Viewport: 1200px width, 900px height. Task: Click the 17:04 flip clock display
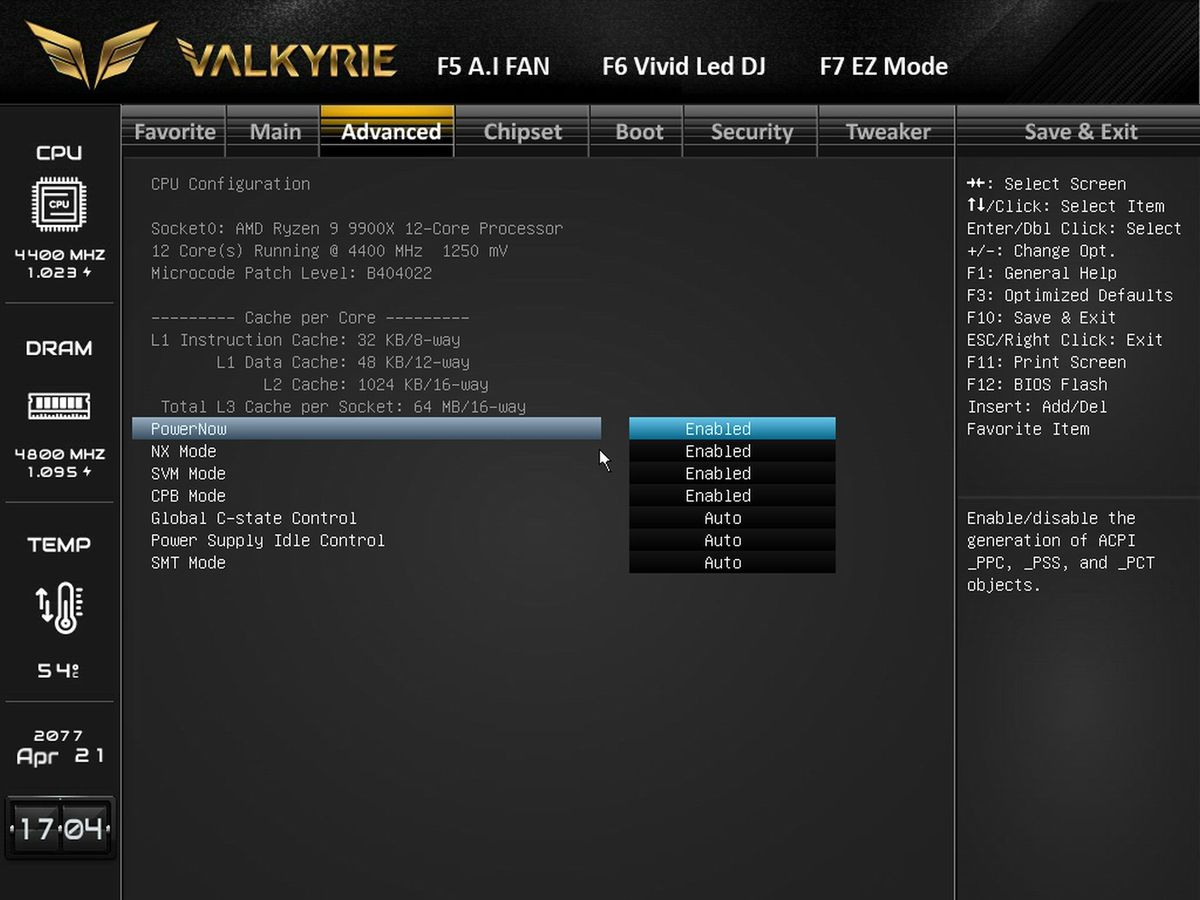(60, 829)
